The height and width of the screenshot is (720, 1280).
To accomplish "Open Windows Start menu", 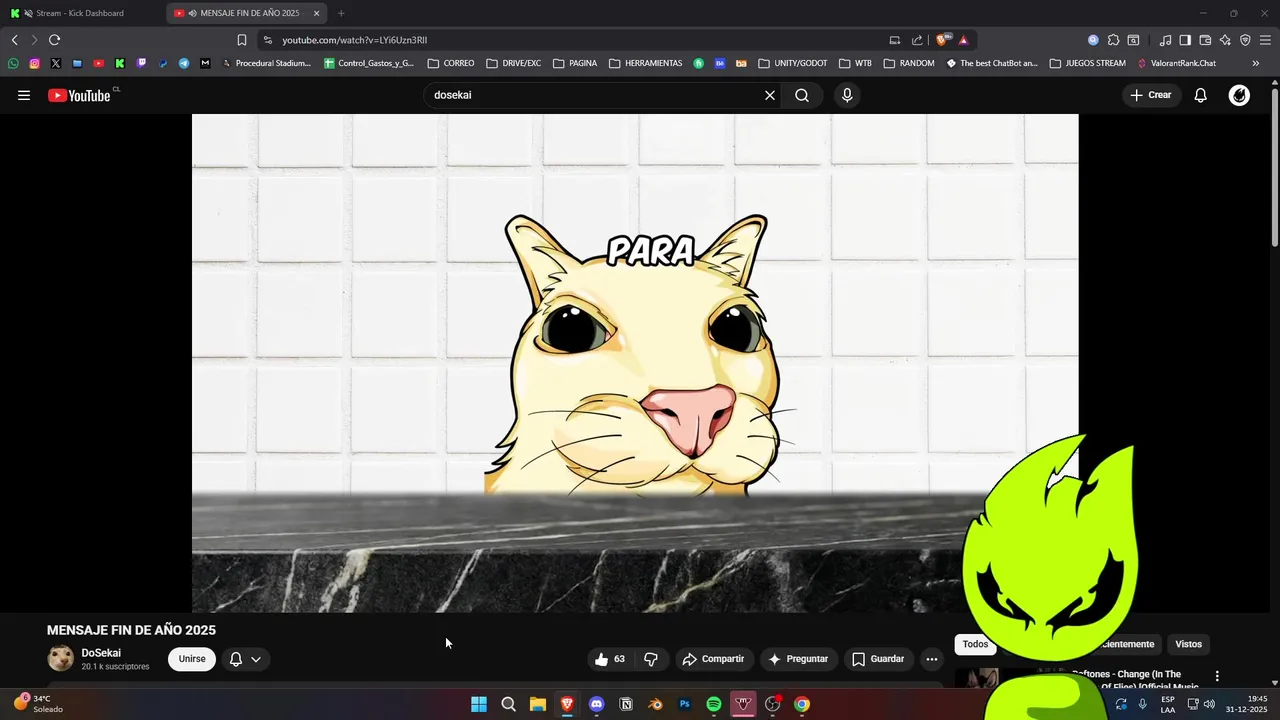I will click(479, 704).
